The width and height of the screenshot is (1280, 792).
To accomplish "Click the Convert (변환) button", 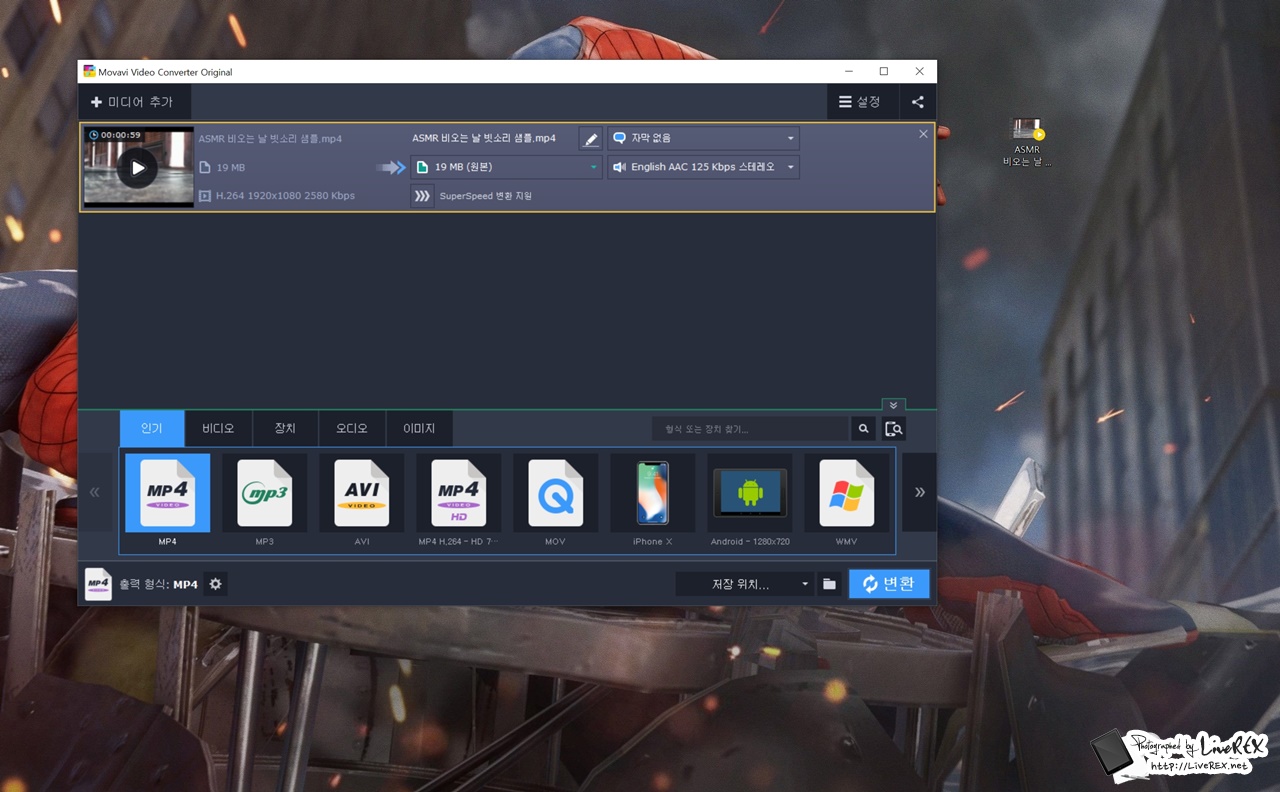I will tap(889, 584).
